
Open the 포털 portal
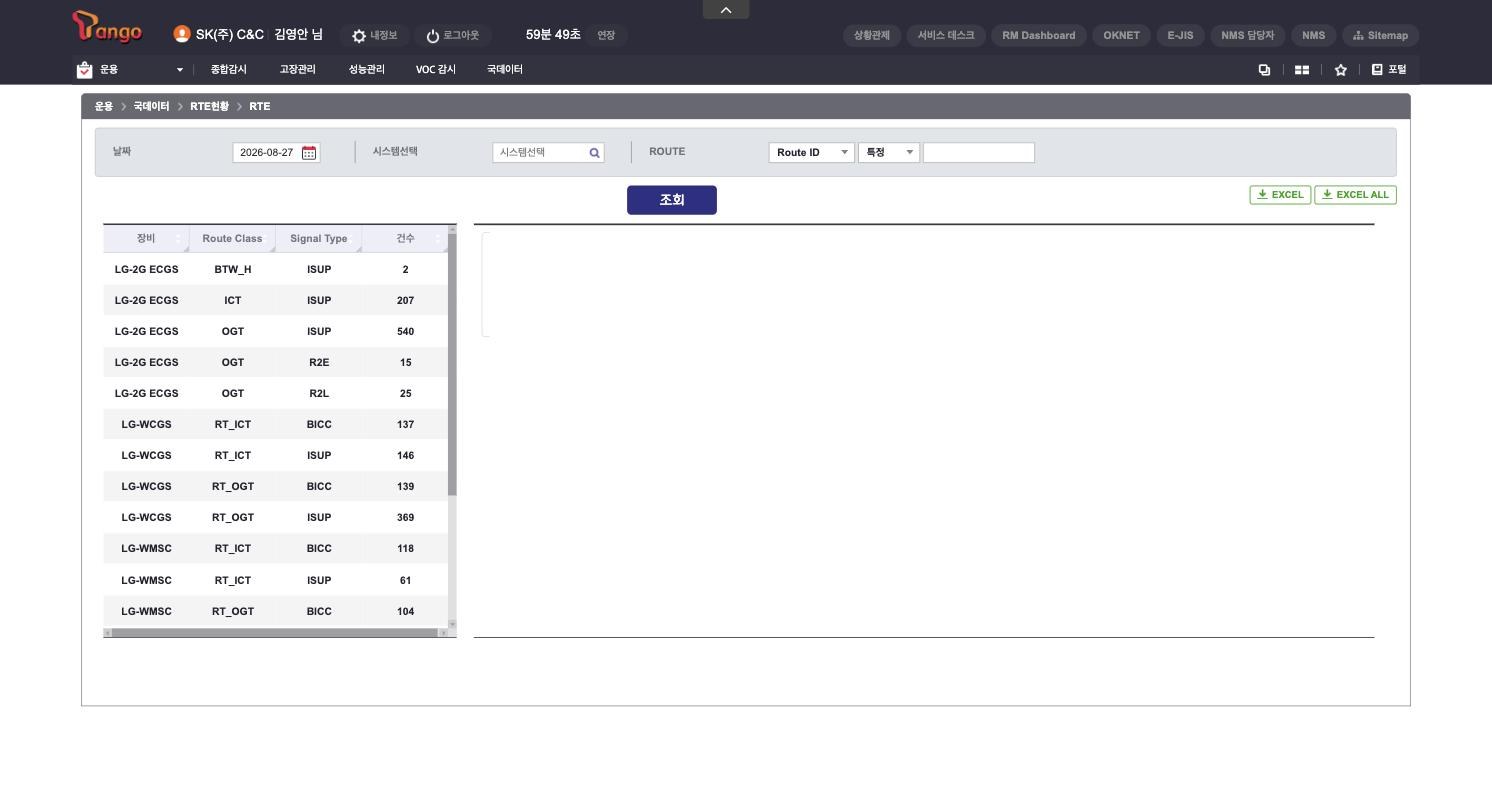click(x=1389, y=70)
